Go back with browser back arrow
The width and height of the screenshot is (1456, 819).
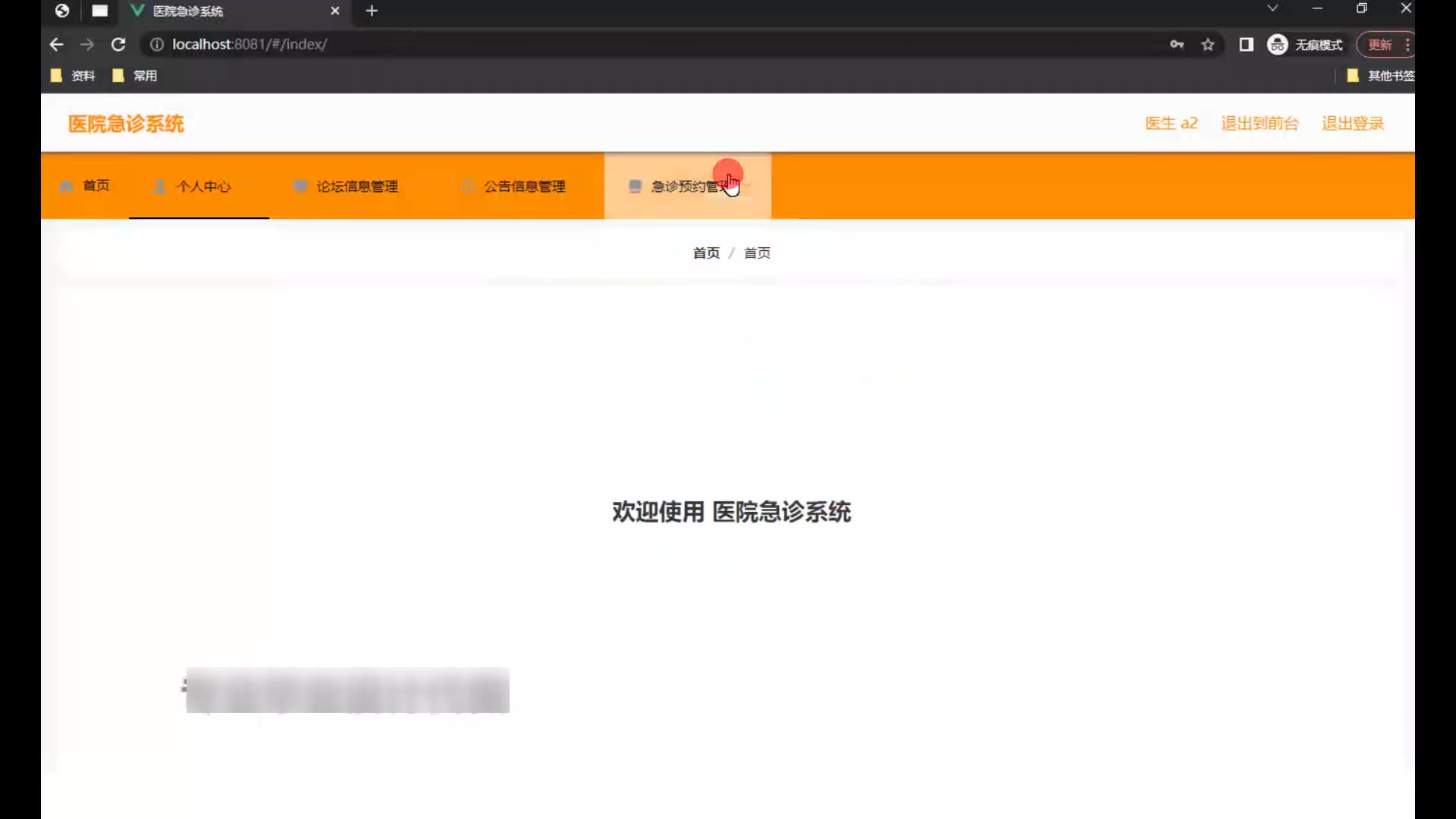point(56,45)
